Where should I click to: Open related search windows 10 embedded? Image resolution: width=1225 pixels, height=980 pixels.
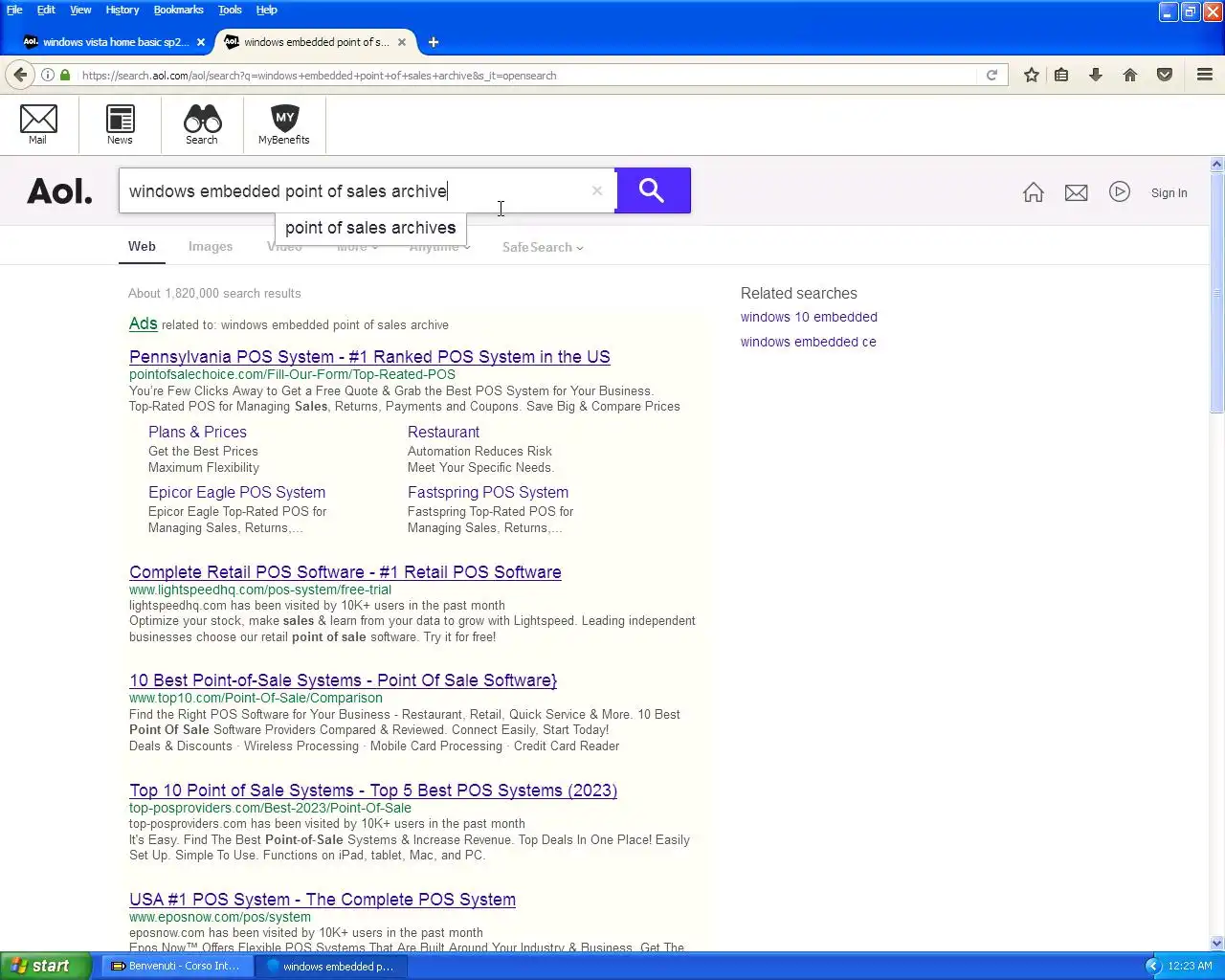[809, 317]
